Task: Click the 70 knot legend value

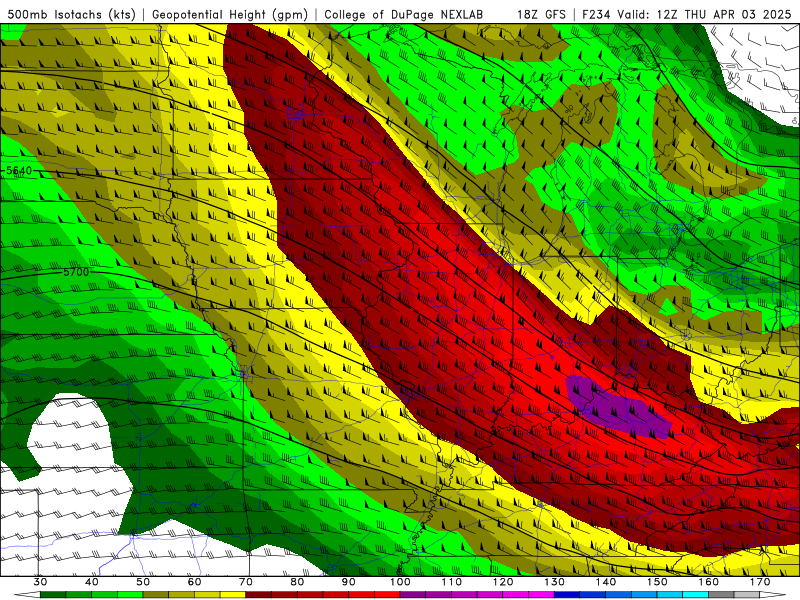Action: click(x=246, y=582)
